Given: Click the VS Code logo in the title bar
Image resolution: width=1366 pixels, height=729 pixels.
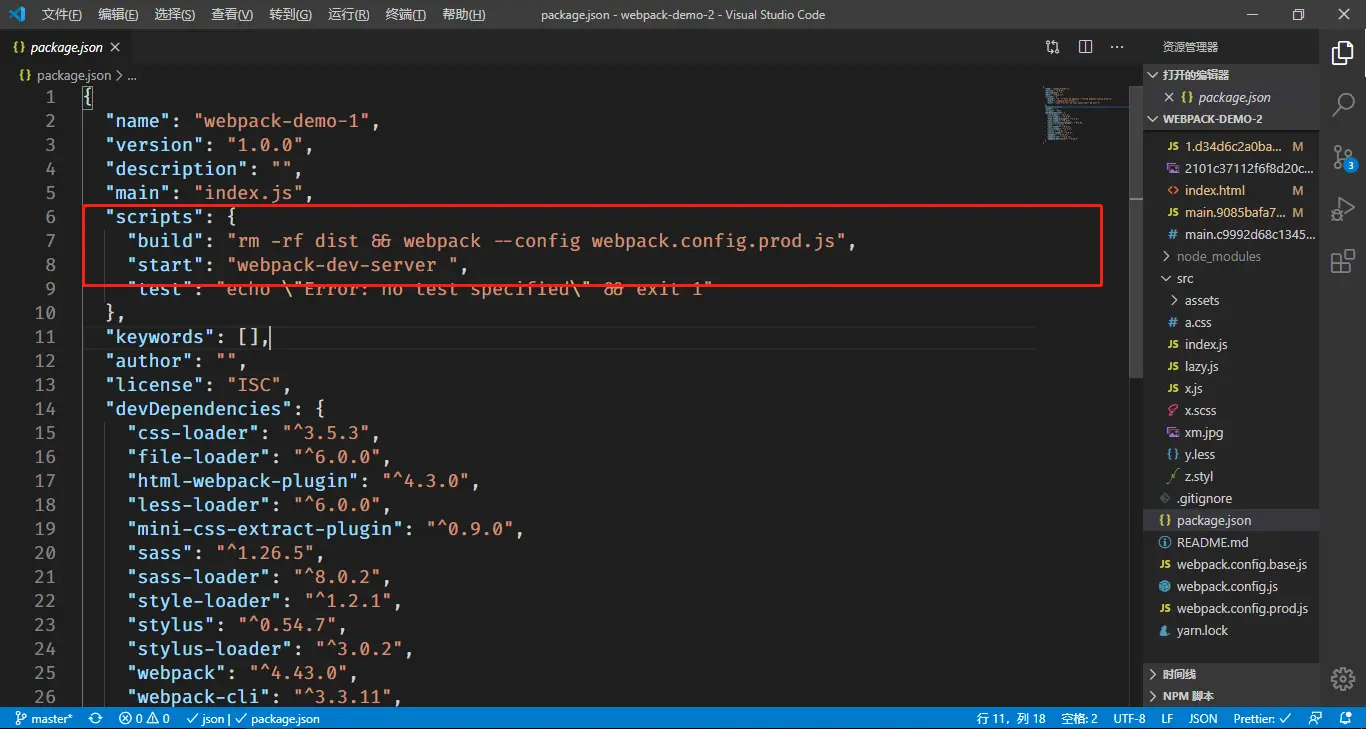Looking at the screenshot, I should tap(17, 14).
